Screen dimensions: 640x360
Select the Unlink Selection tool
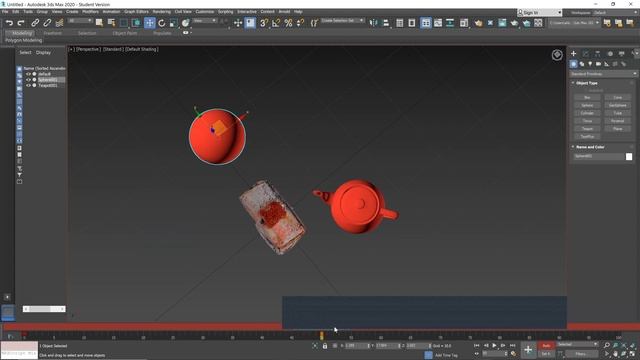pyautogui.click(x=47, y=23)
